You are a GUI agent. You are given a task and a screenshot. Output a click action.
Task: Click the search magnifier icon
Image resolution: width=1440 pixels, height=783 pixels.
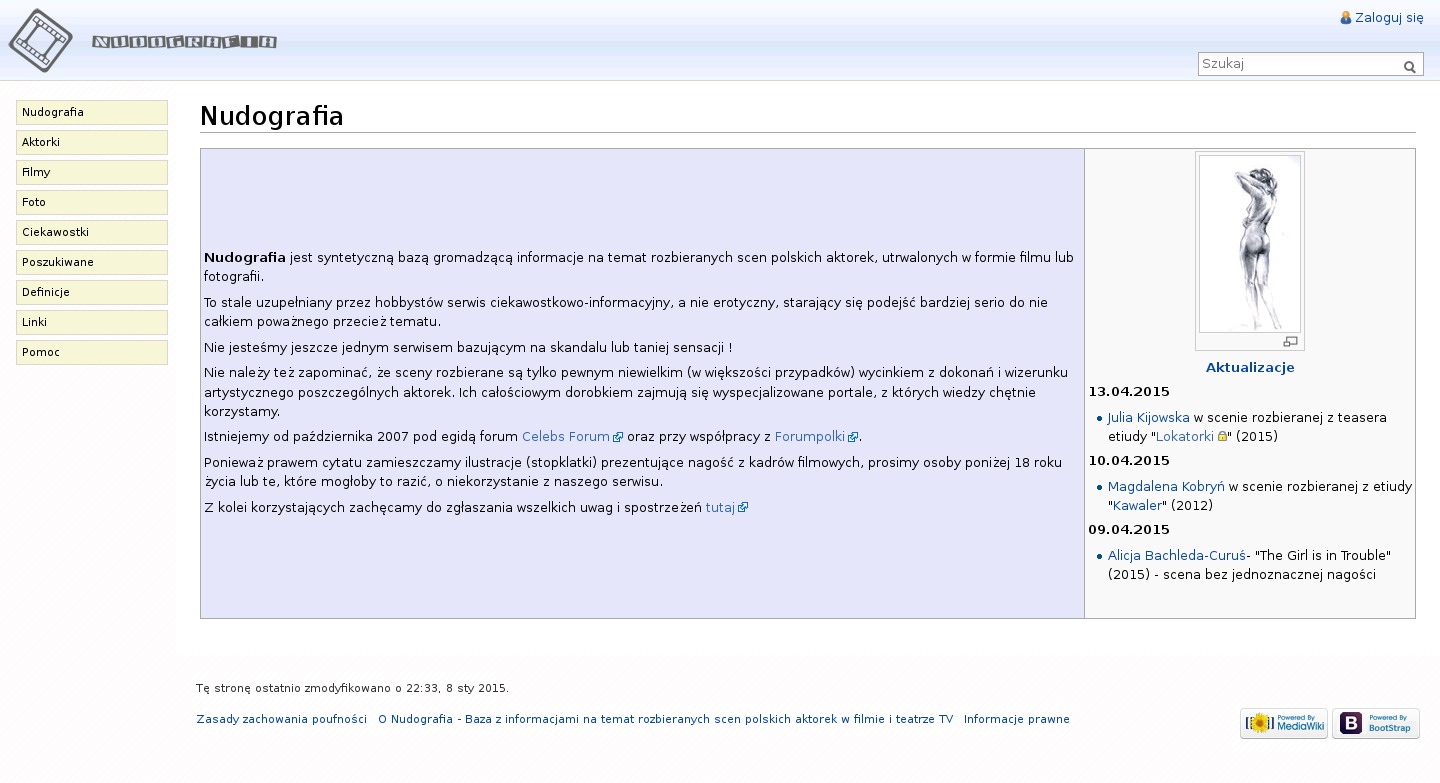1409,67
